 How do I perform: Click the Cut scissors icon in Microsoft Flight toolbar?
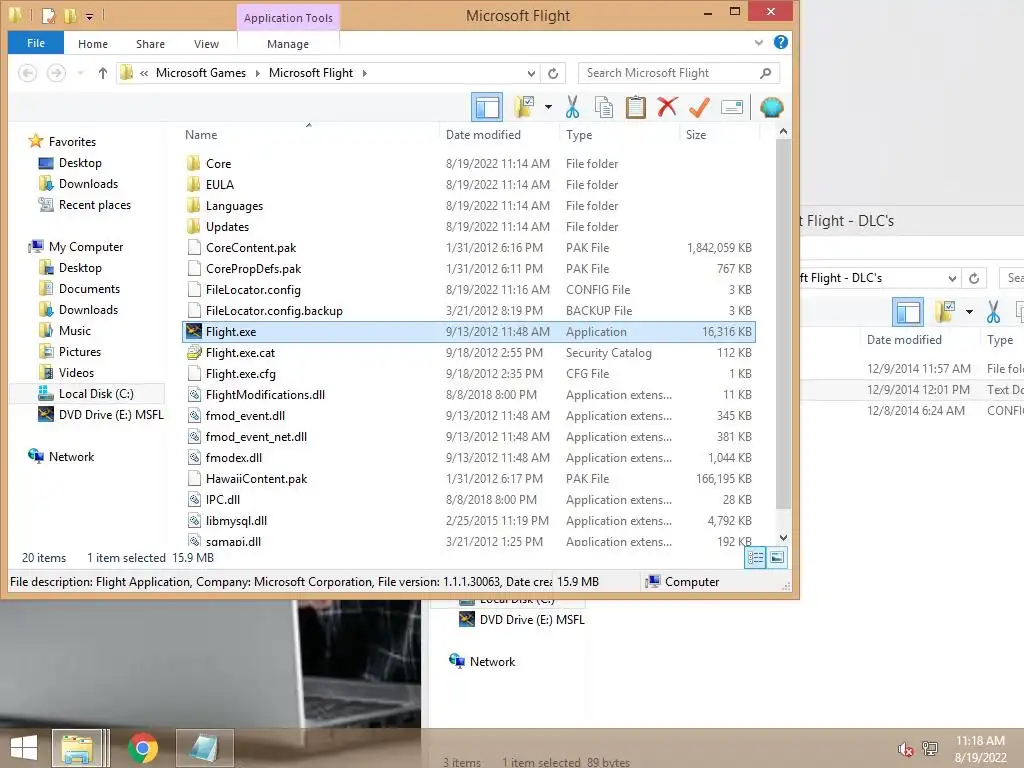(573, 107)
